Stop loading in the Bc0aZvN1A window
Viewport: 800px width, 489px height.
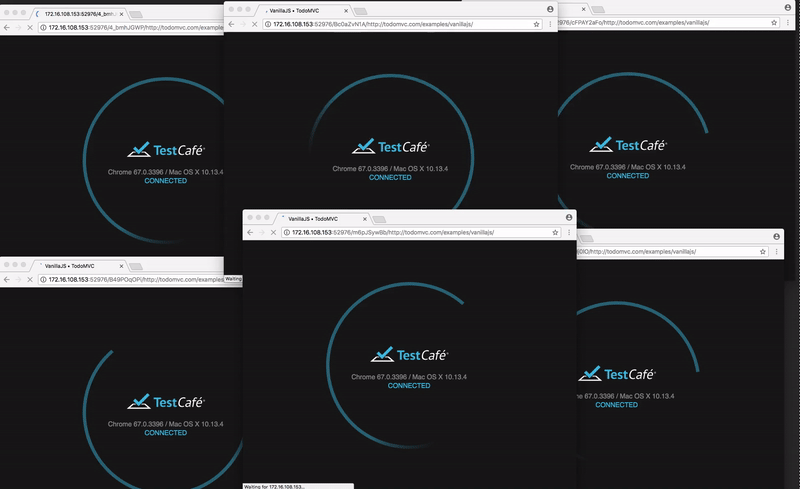254,24
